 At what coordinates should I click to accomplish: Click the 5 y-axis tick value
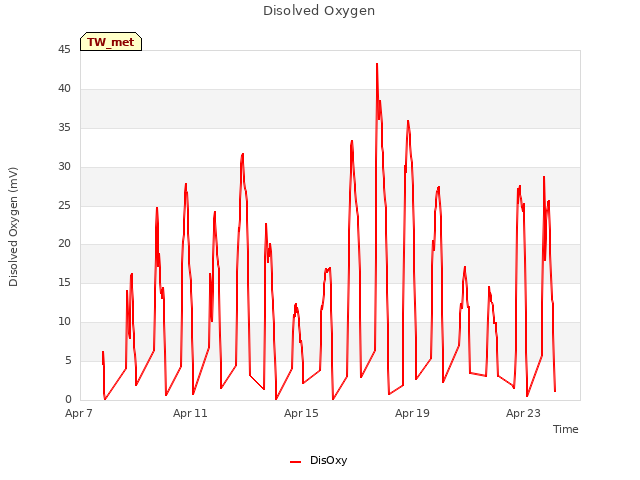pos(68,360)
